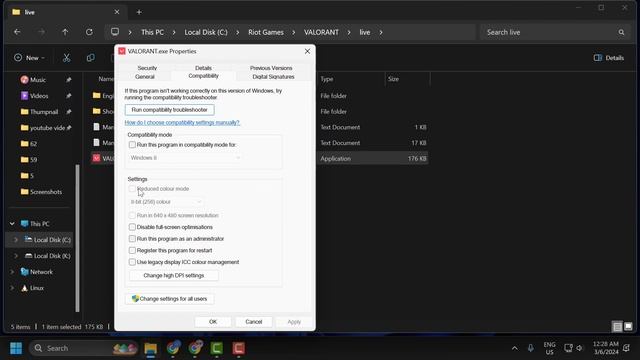Click This PC in the address breadcrumb

[x=152, y=32]
